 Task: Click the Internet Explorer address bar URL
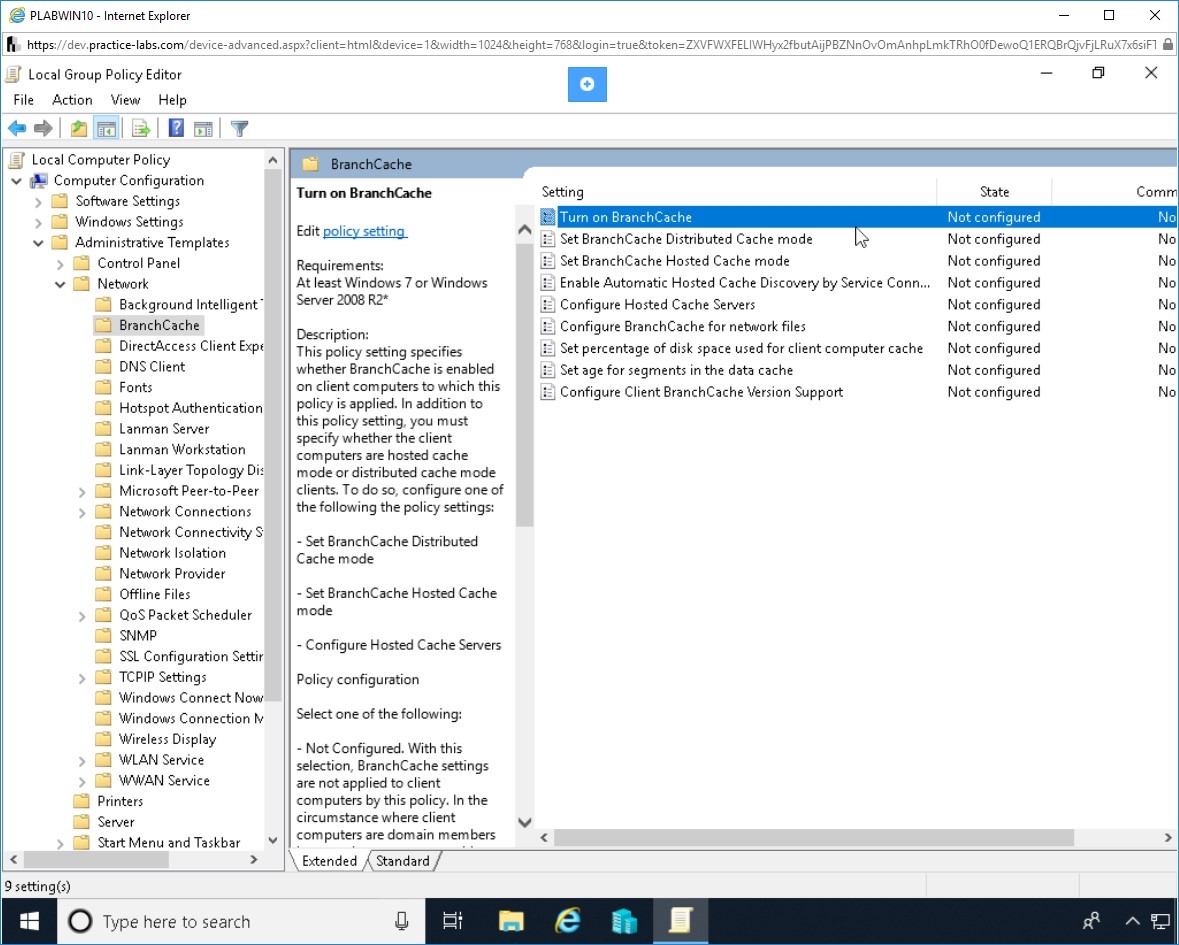tap(591, 45)
